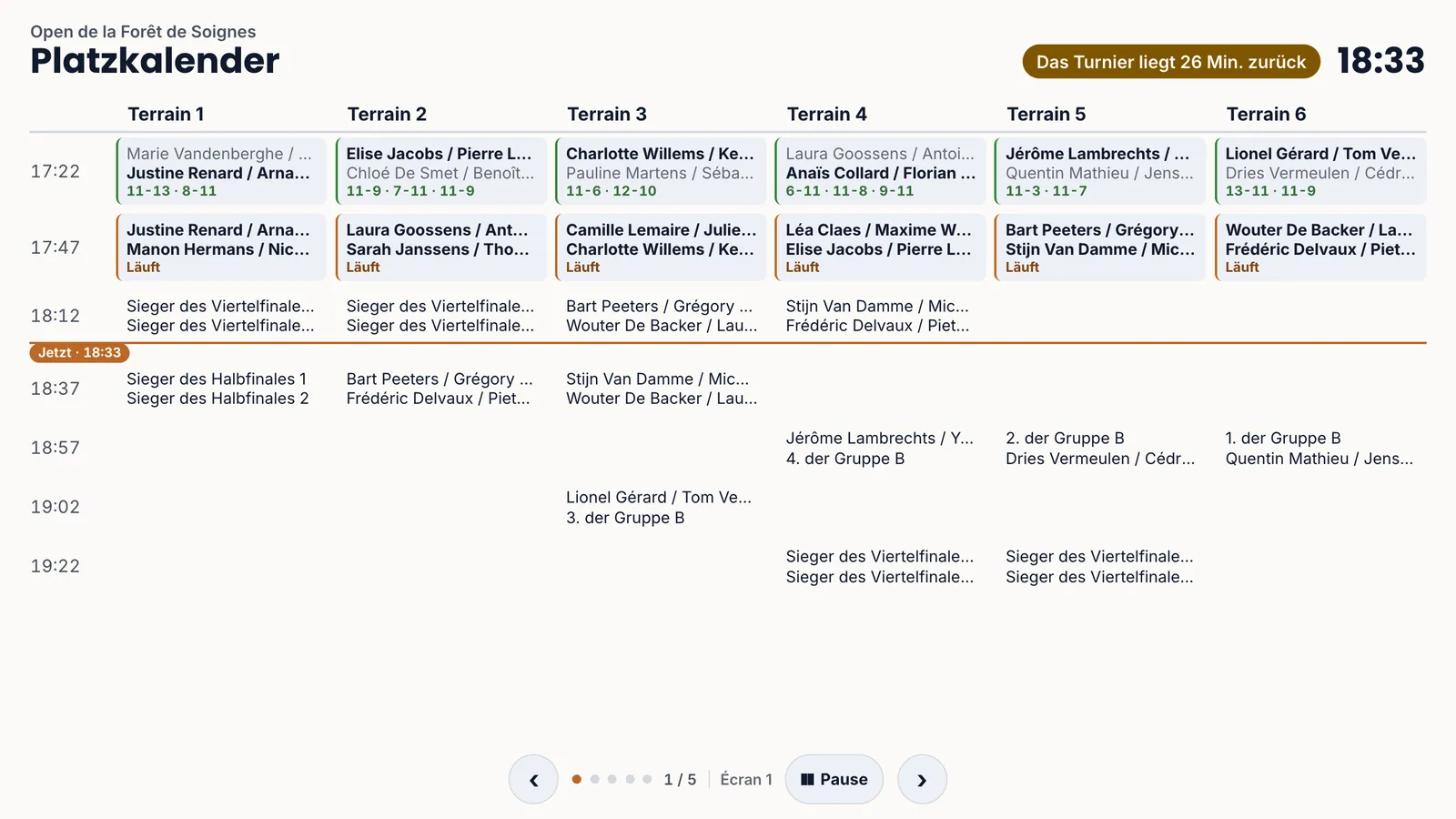1456x819 pixels.
Task: Click "Sieger des Halbfinales 1" in the 18:37 row
Action: (x=217, y=379)
